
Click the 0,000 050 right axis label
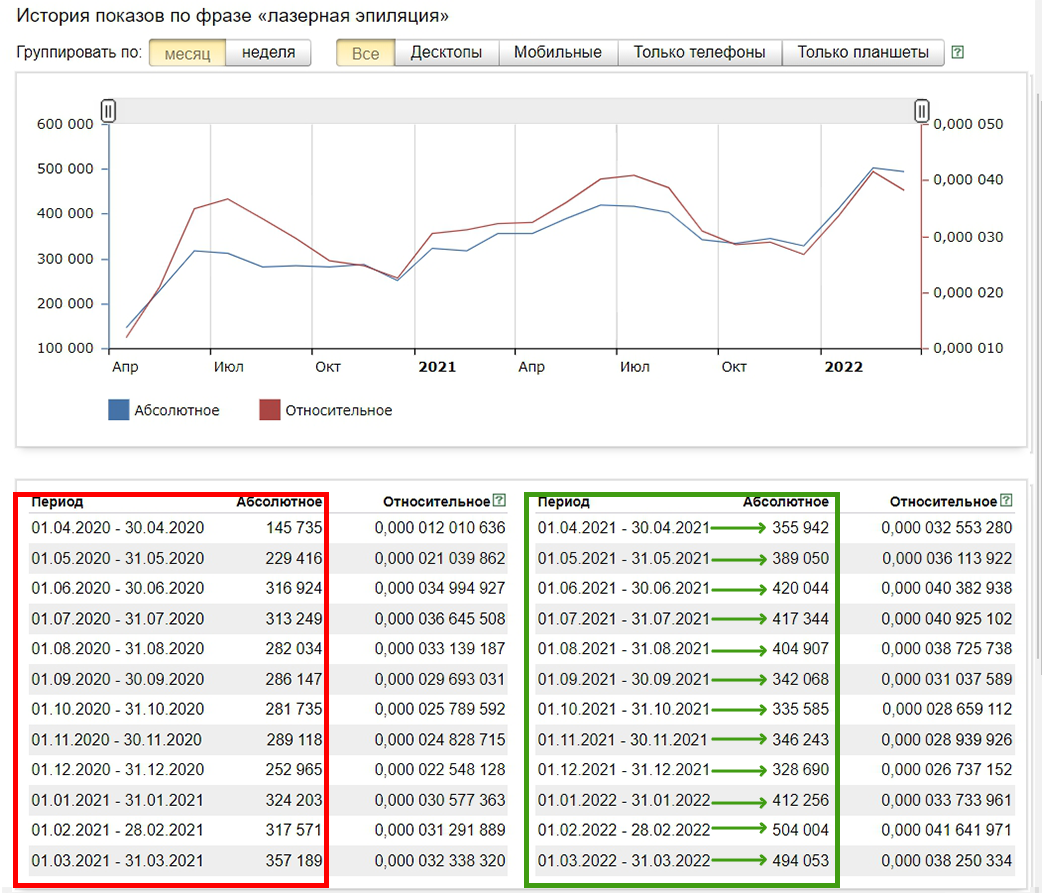968,124
